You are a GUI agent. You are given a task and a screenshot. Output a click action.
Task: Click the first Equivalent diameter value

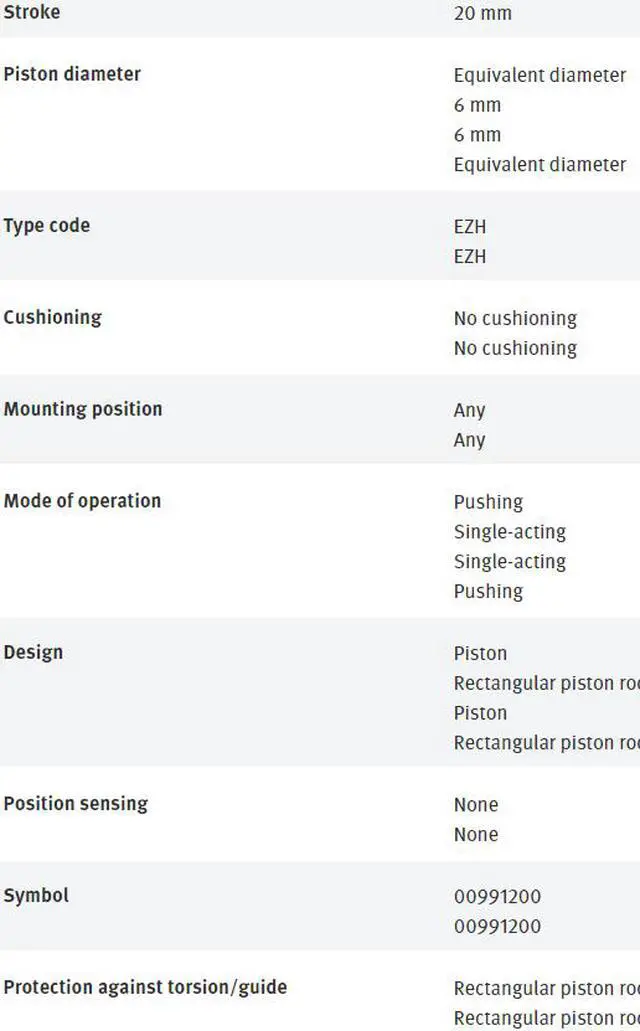coord(540,75)
